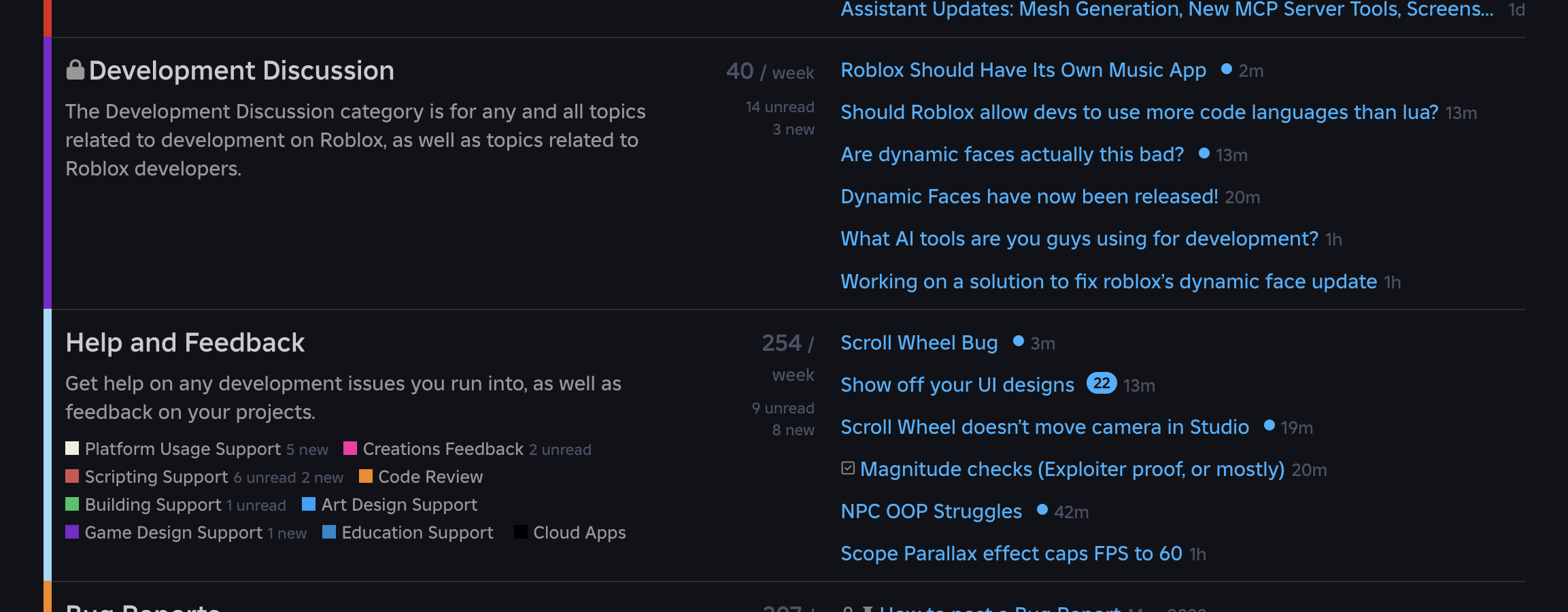Image resolution: width=1568 pixels, height=612 pixels.
Task: Click the Help and Feedback description text
Action: (343, 398)
